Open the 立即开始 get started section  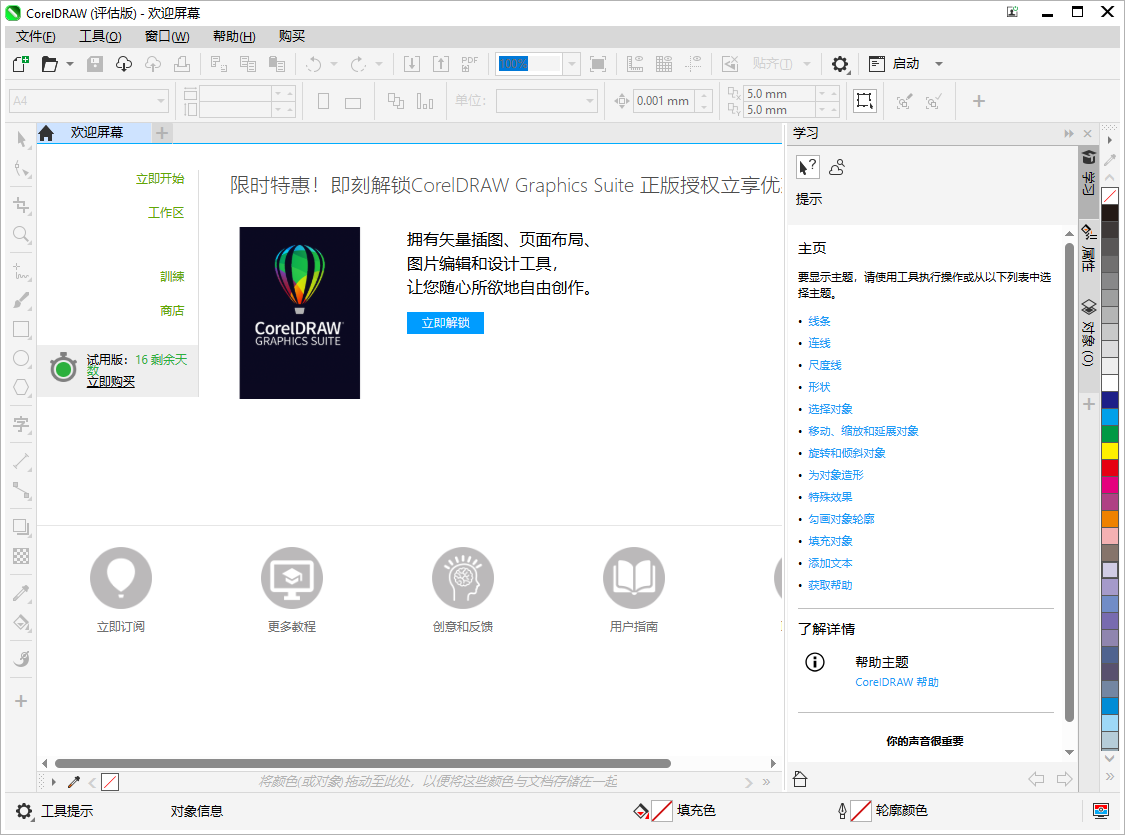pyautogui.click(x=160, y=179)
